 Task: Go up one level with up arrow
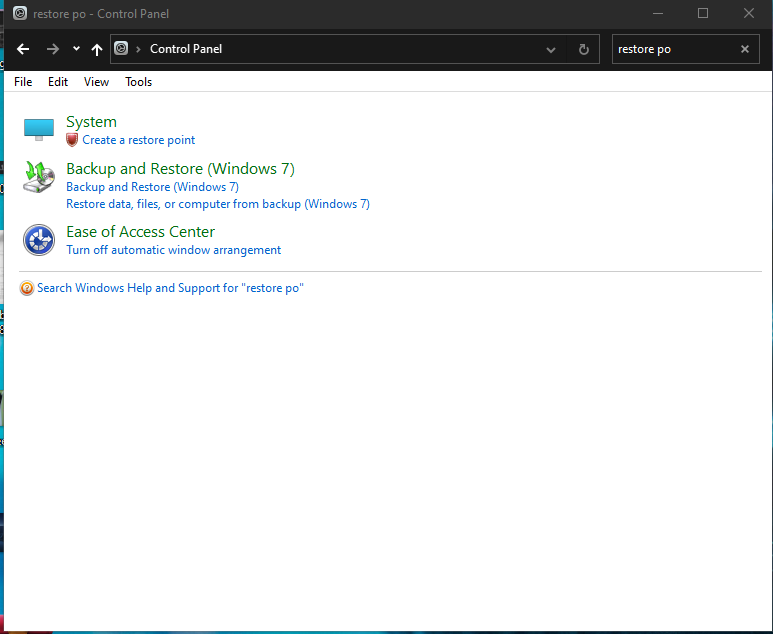click(96, 49)
